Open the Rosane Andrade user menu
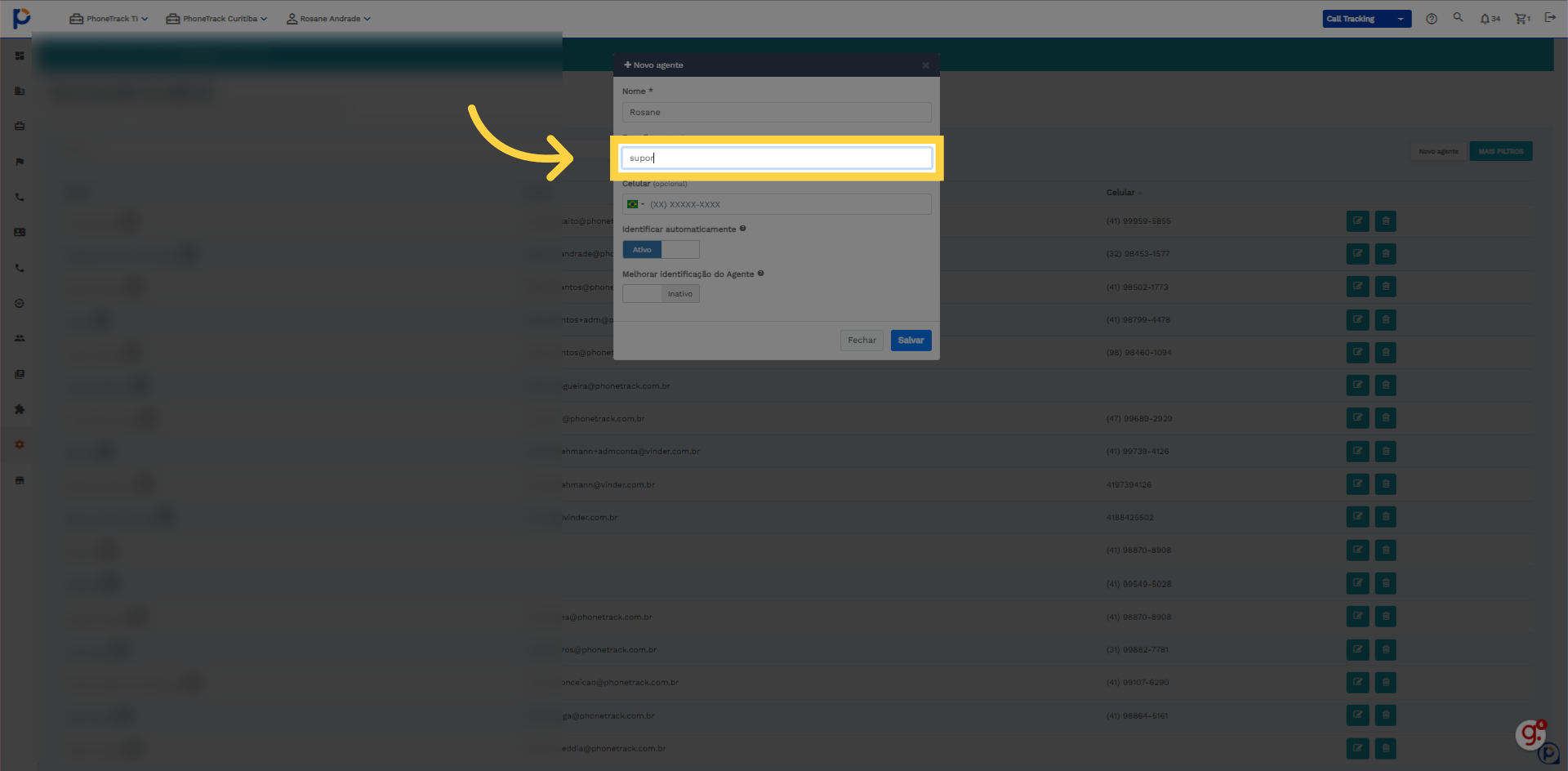Image resolution: width=1568 pixels, height=771 pixels. [x=328, y=19]
